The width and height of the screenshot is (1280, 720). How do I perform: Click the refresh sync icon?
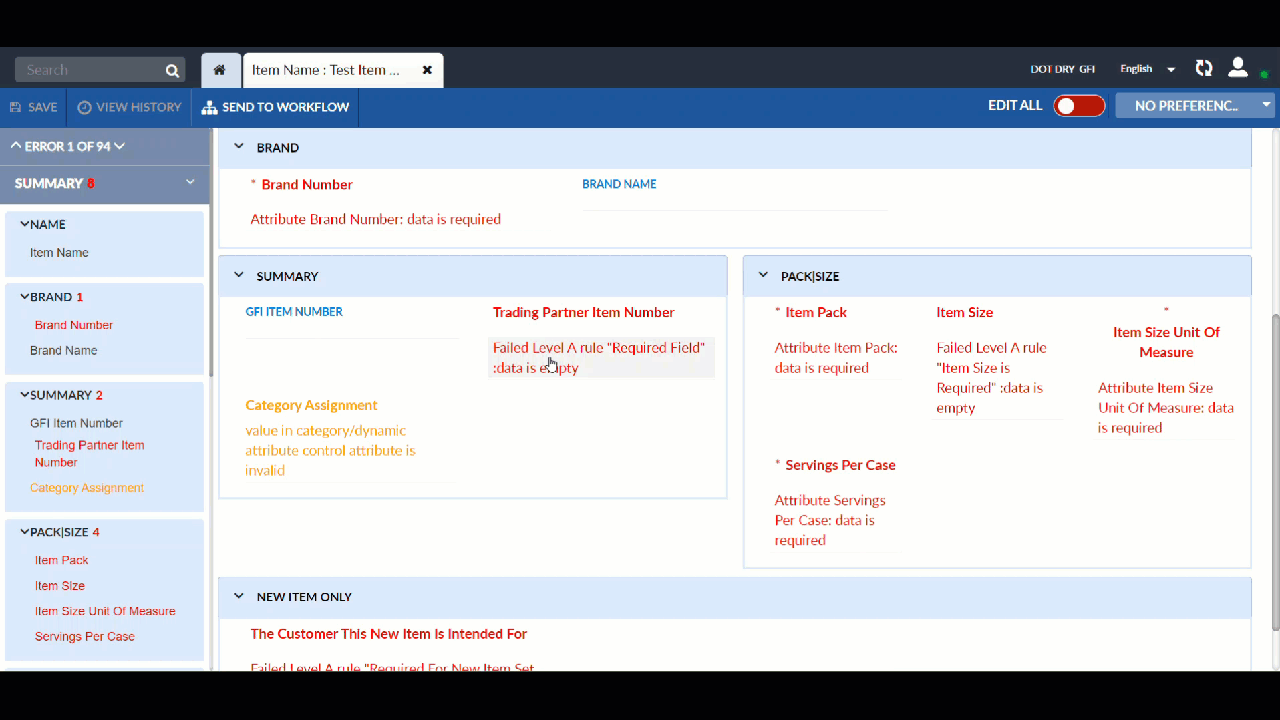[1204, 69]
